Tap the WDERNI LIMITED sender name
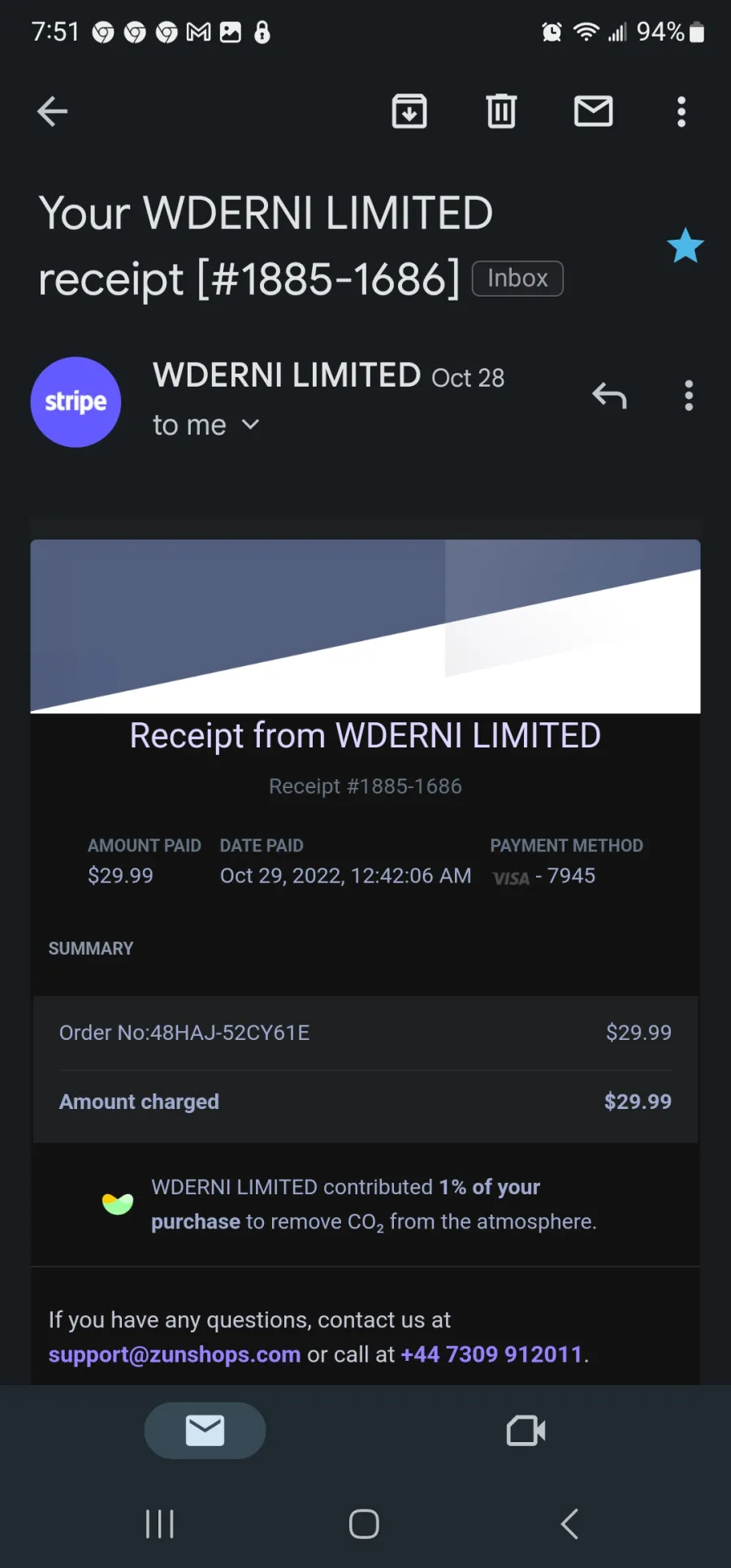This screenshot has width=731, height=1568. tap(287, 375)
